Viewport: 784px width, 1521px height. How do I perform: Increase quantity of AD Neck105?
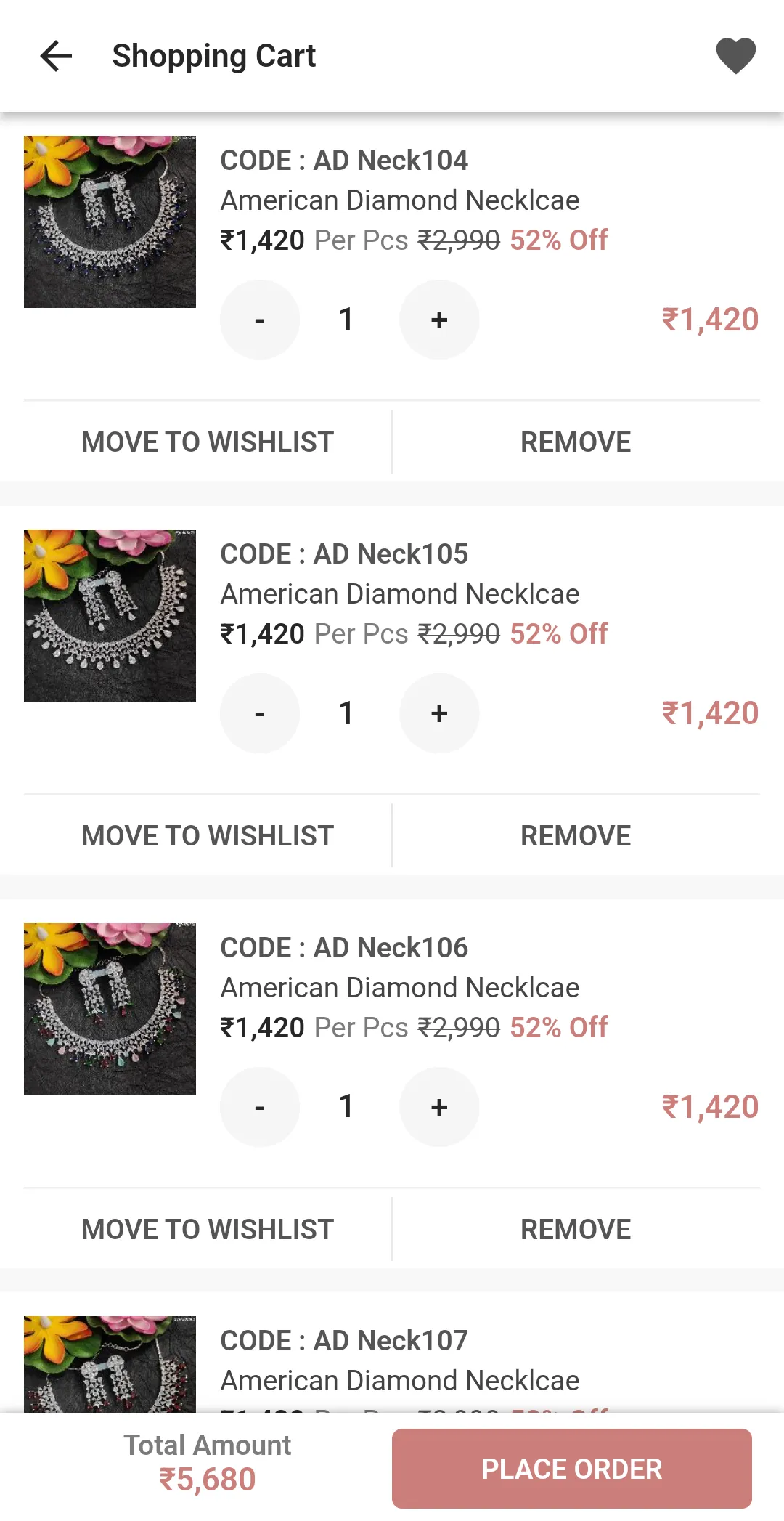439,713
